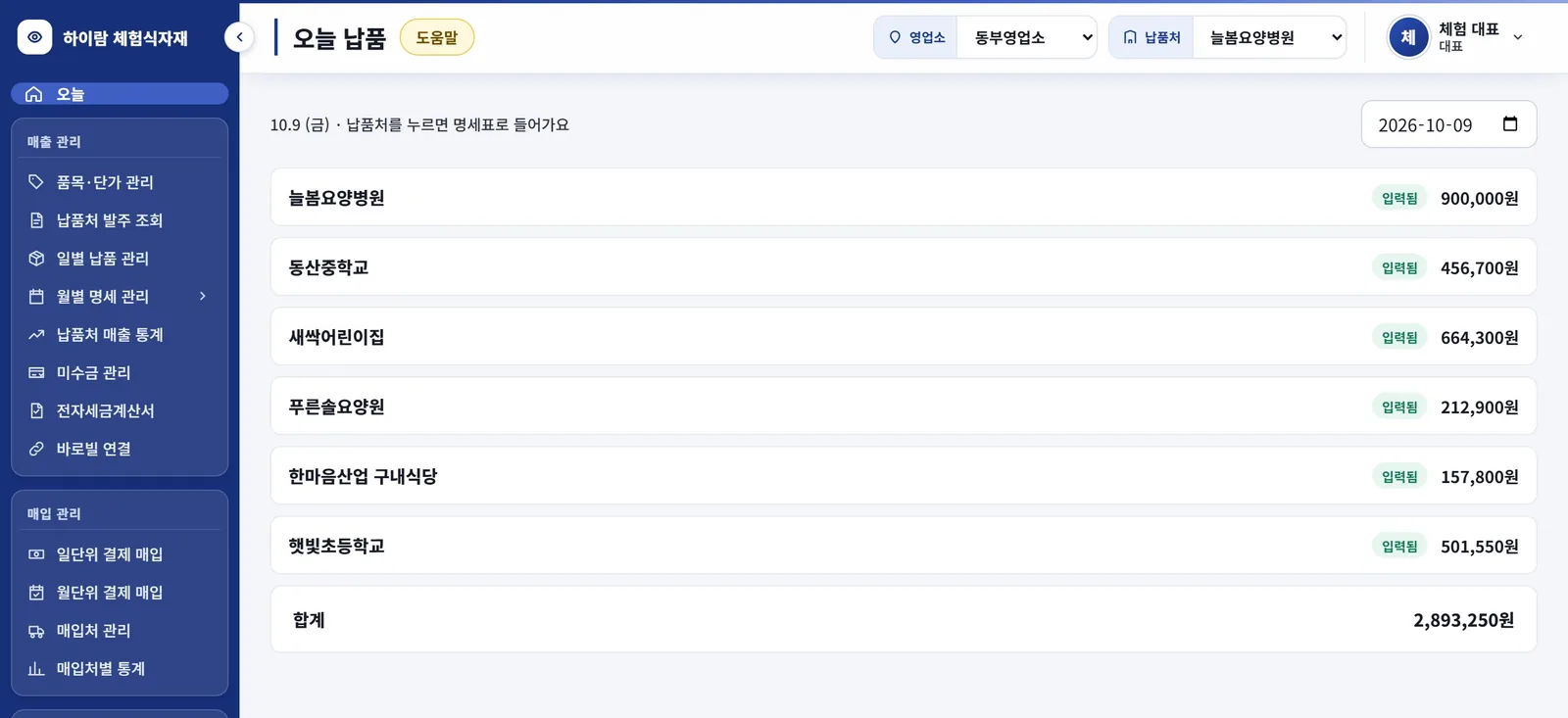The height and width of the screenshot is (718, 1568).
Task: Click the document icon for 납품처 발주 조회
Action: click(36, 220)
